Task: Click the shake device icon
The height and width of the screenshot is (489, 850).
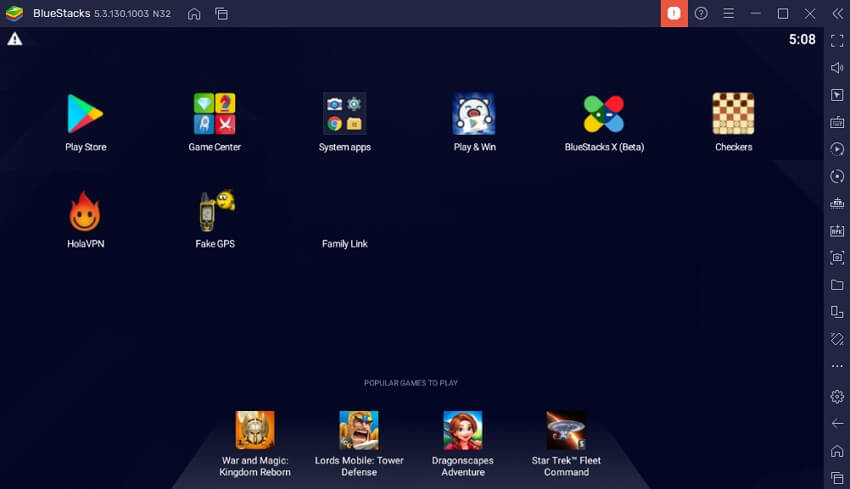Action: tap(837, 339)
